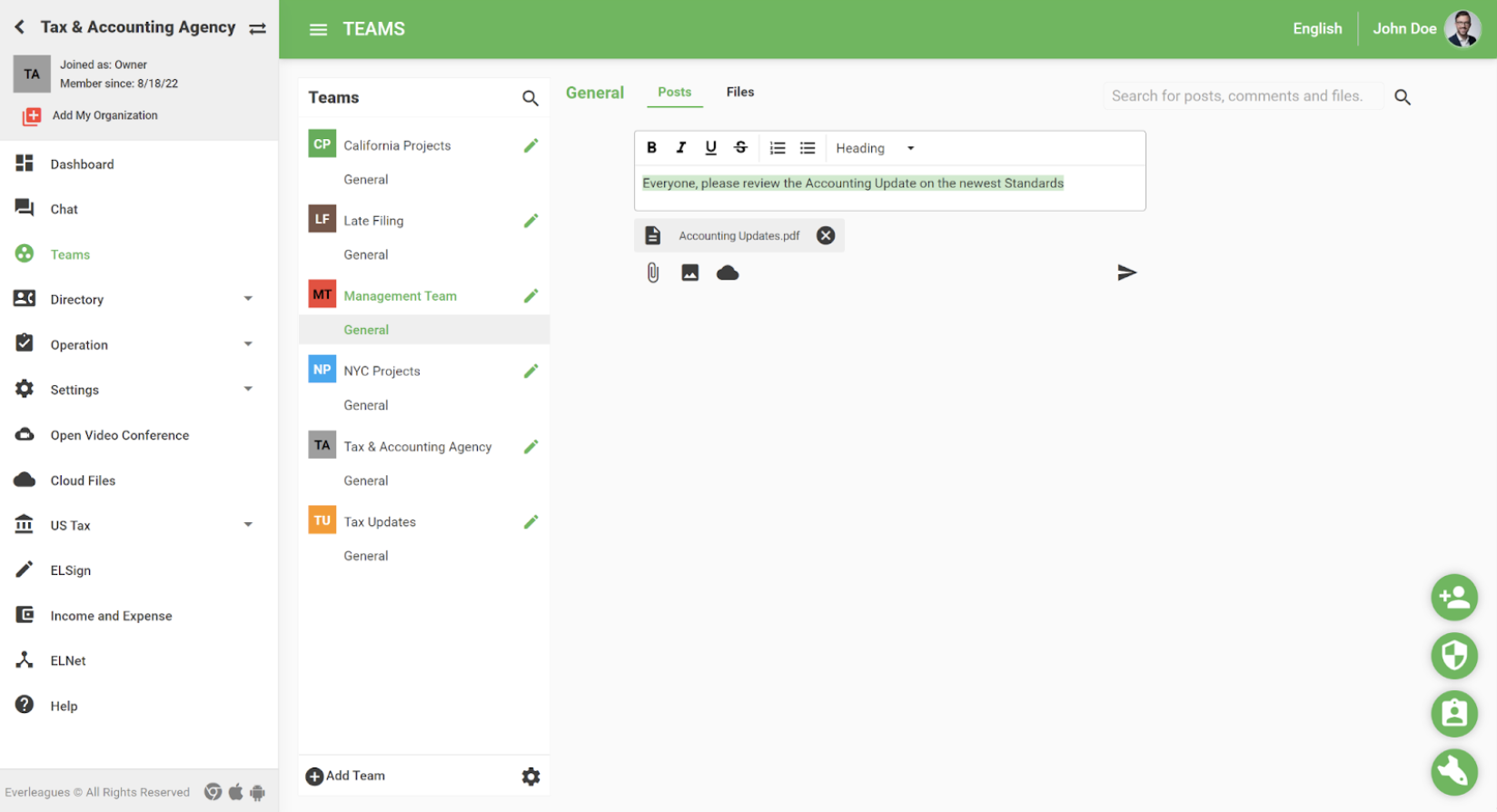Viewport: 1497px width, 812px height.
Task: Click the switch organization arrows icon
Action: point(258,29)
